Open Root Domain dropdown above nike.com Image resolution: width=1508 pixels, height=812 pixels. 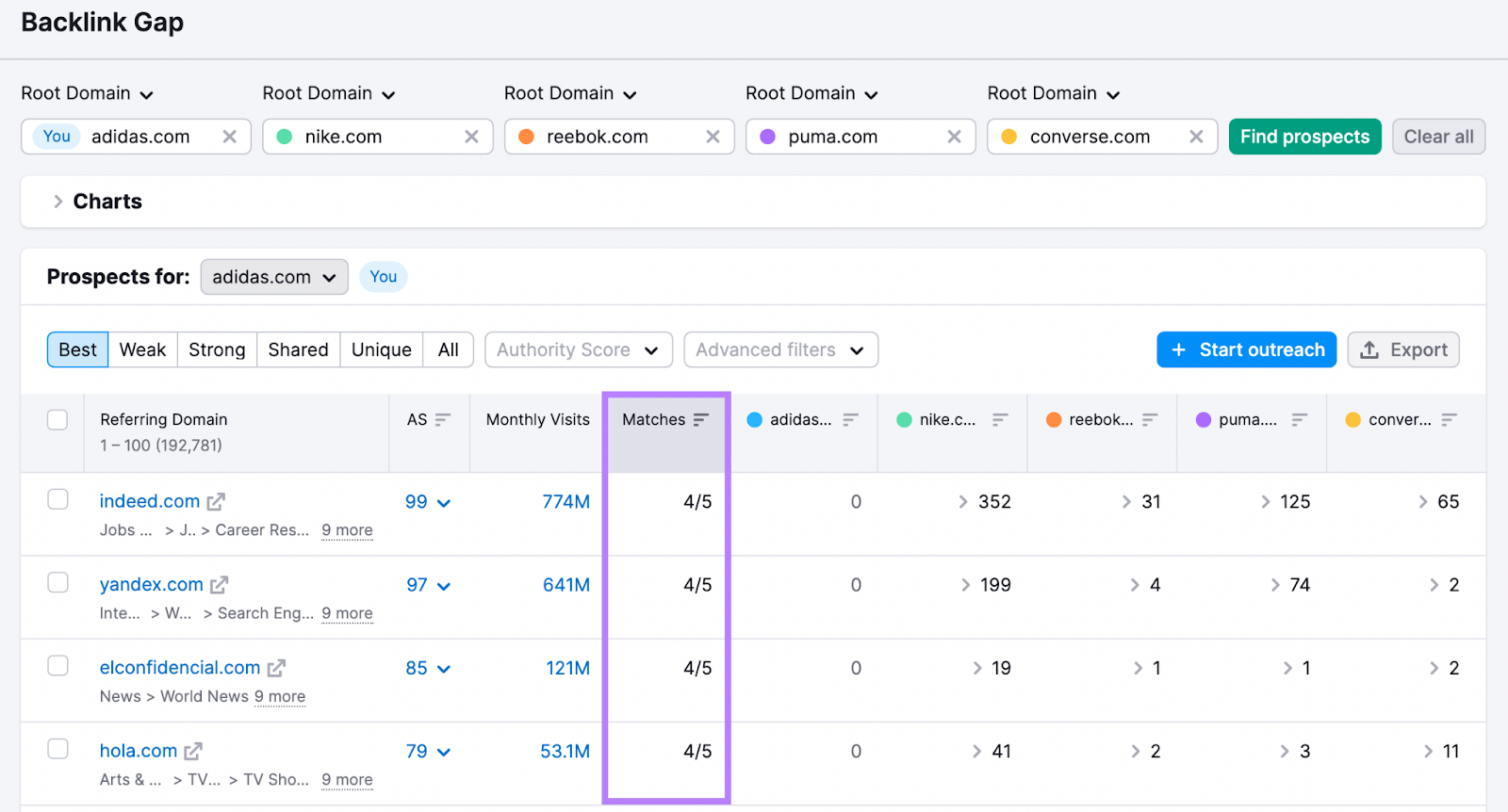[329, 93]
